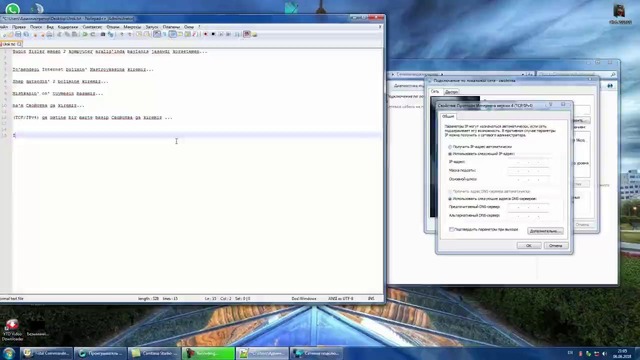Click the green Recording taskbar button
The width and height of the screenshot is (640, 360).
(x=208, y=353)
